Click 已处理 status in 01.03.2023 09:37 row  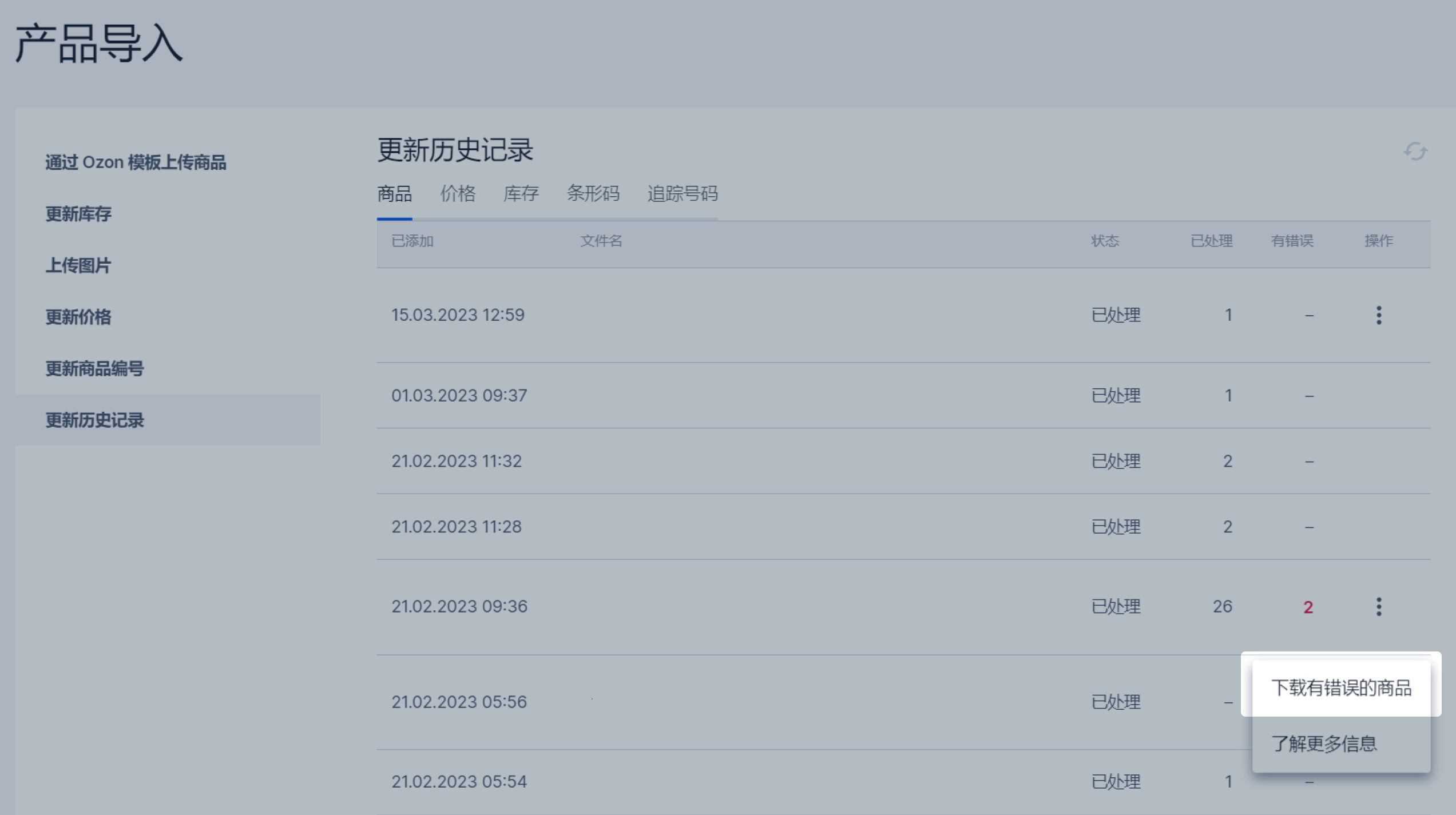[1116, 395]
